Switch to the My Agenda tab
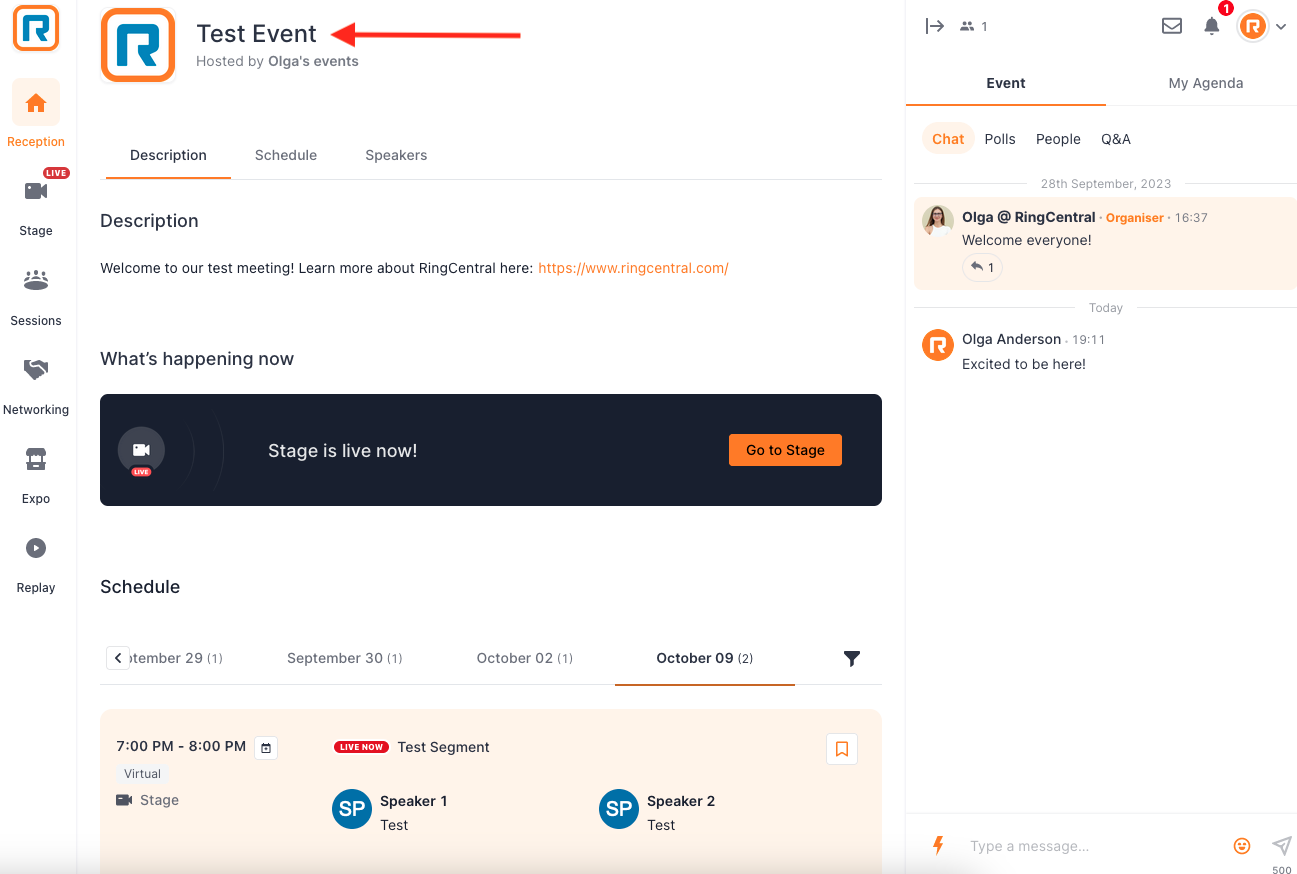The height and width of the screenshot is (874, 1297). 1206,83
